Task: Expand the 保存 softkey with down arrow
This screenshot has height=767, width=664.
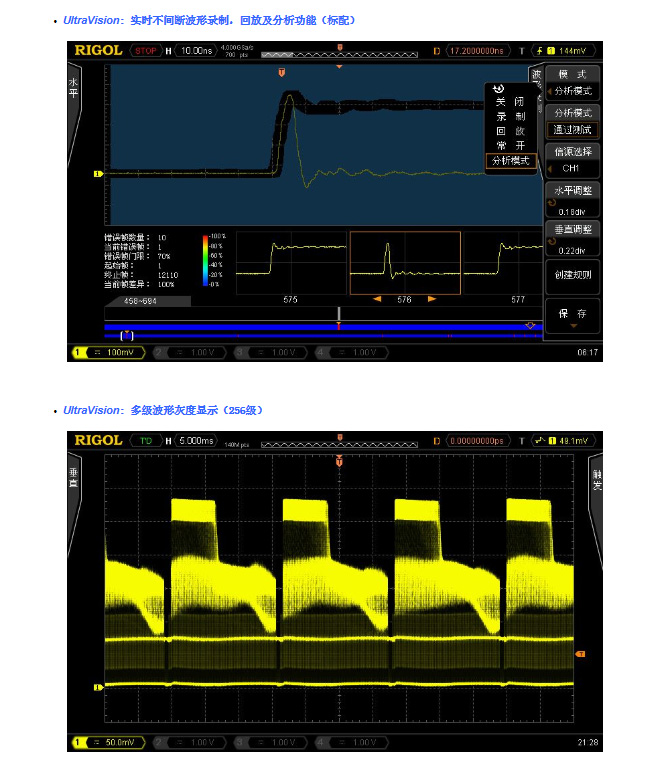Action: [573, 317]
